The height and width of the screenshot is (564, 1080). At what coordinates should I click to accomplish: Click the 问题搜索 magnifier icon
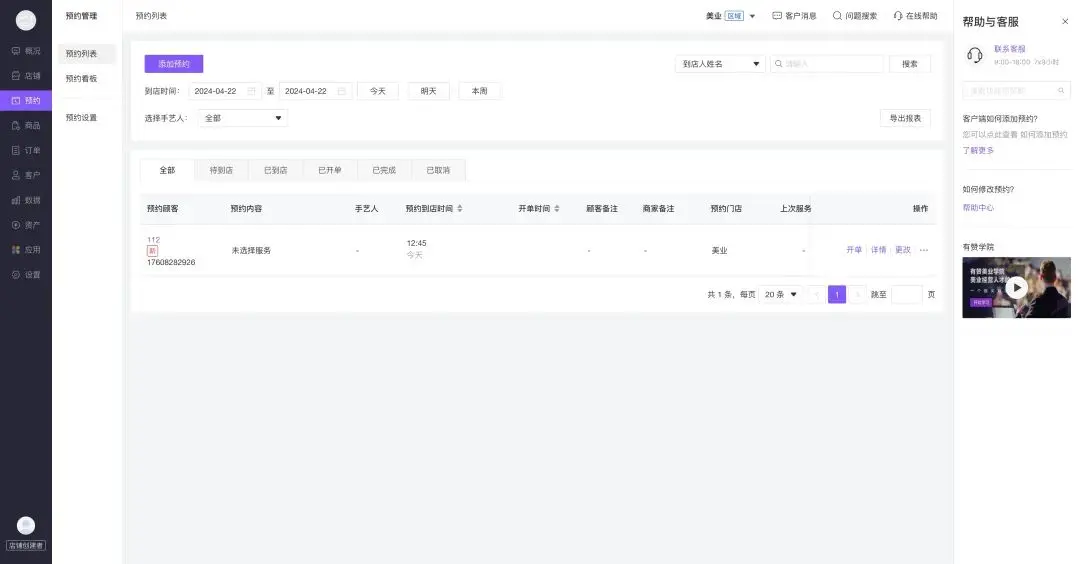point(837,16)
